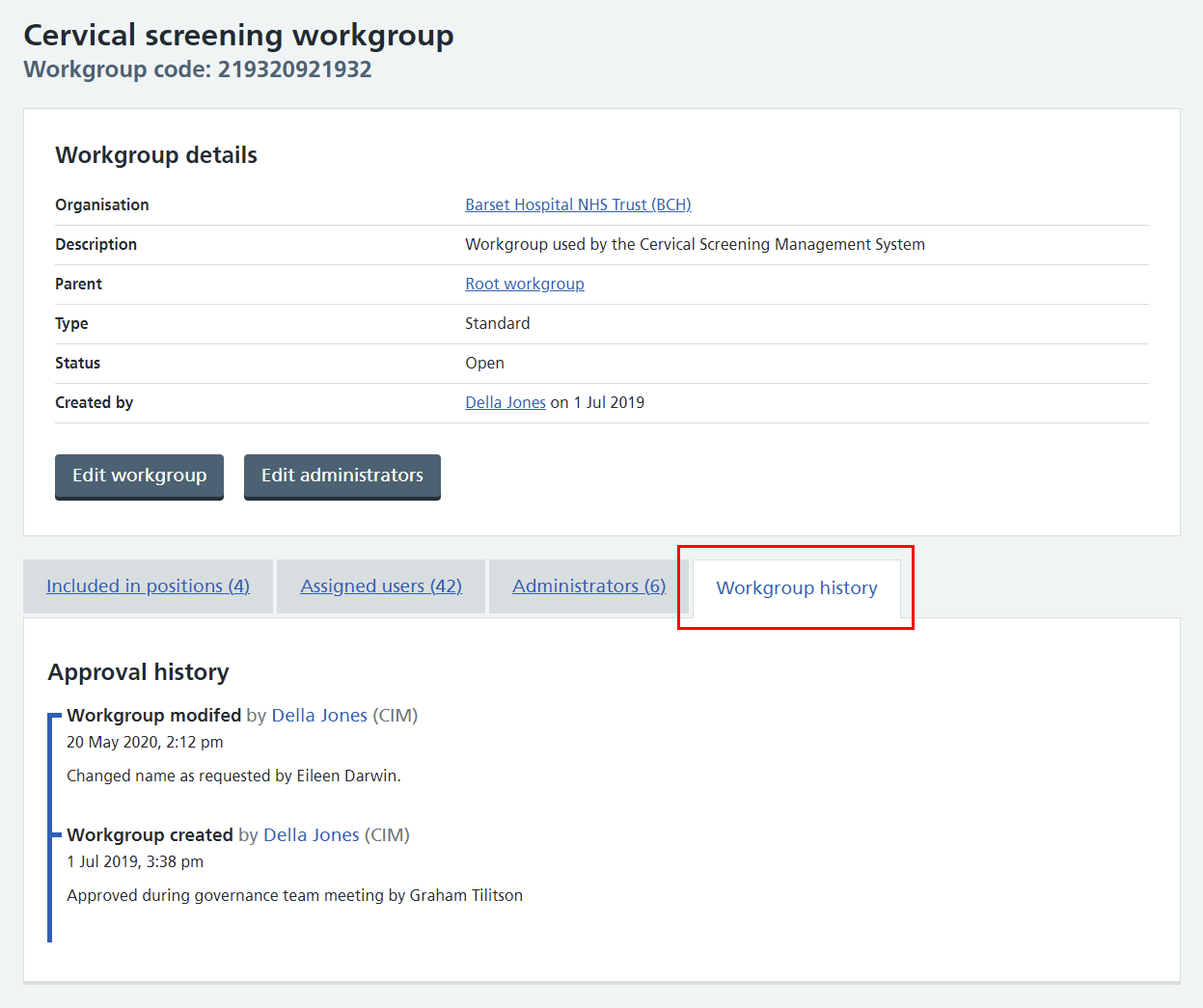Viewport: 1203px width, 1008px height.
Task: Click the note about Graham Tilitson's approval
Action: click(294, 895)
